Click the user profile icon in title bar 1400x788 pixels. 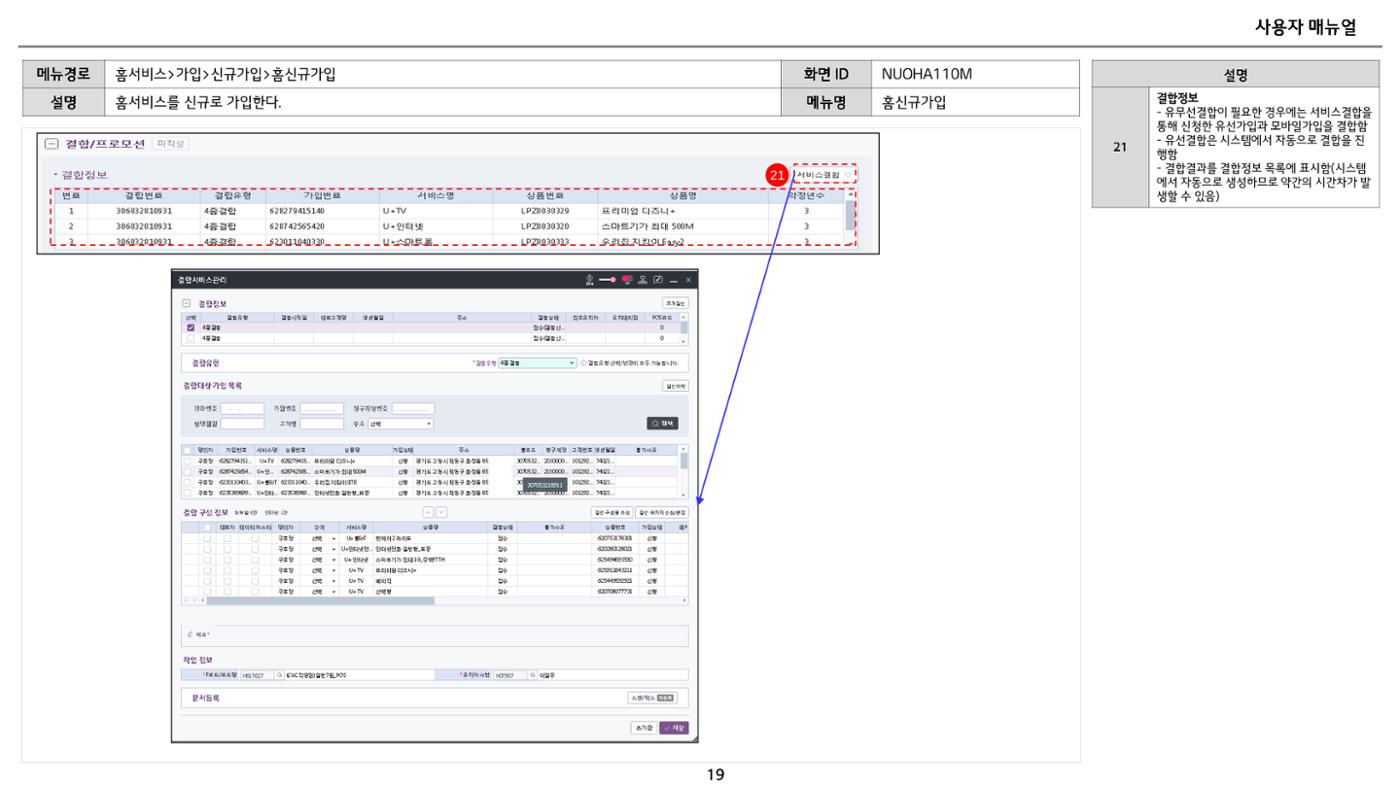(642, 279)
